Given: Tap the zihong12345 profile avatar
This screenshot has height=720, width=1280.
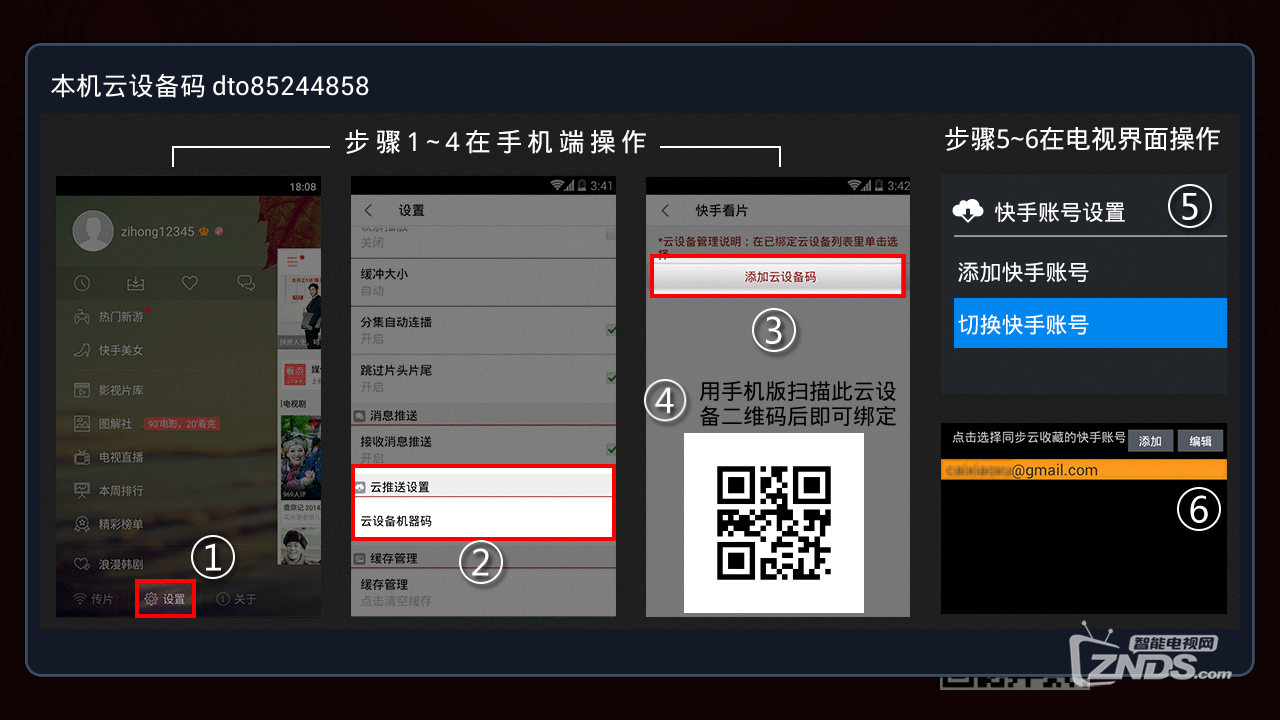Looking at the screenshot, I should [91, 232].
